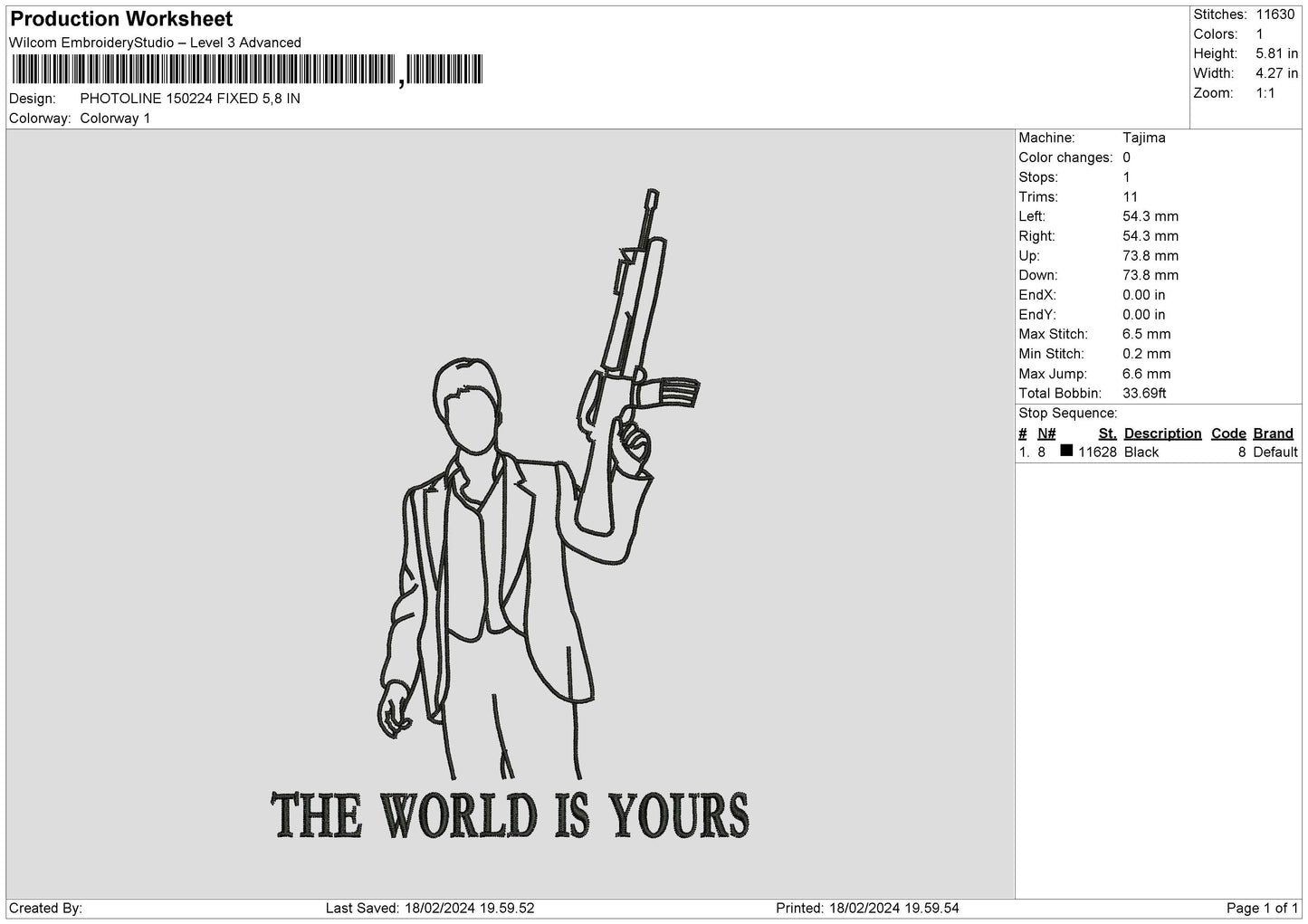Click the "Colorway:" label
The width and height of the screenshot is (1308, 924).
[x=40, y=119]
